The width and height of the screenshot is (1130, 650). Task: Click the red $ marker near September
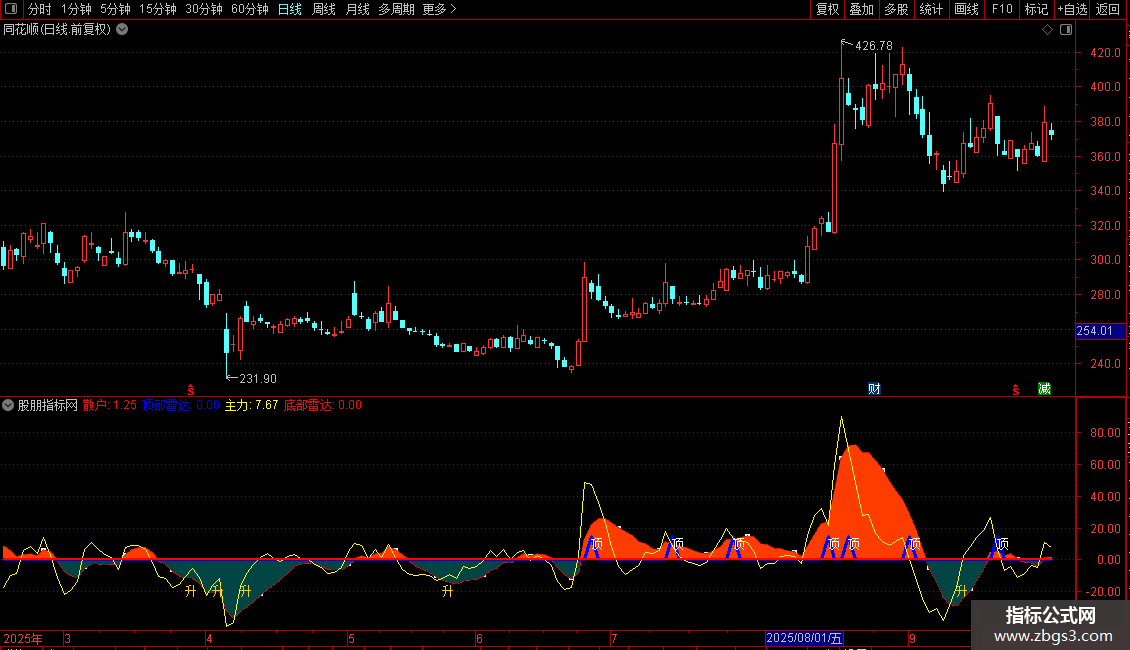(1015, 390)
